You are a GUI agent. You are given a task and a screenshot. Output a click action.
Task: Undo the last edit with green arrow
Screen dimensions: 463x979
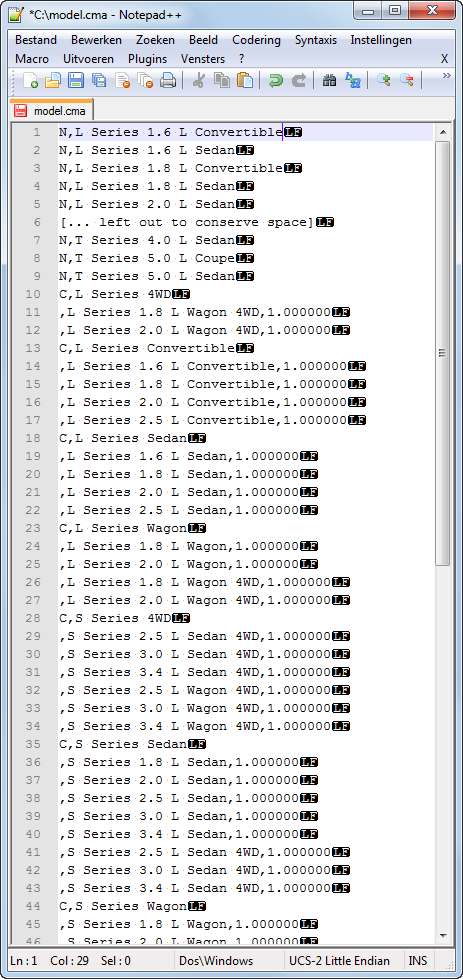click(x=276, y=81)
